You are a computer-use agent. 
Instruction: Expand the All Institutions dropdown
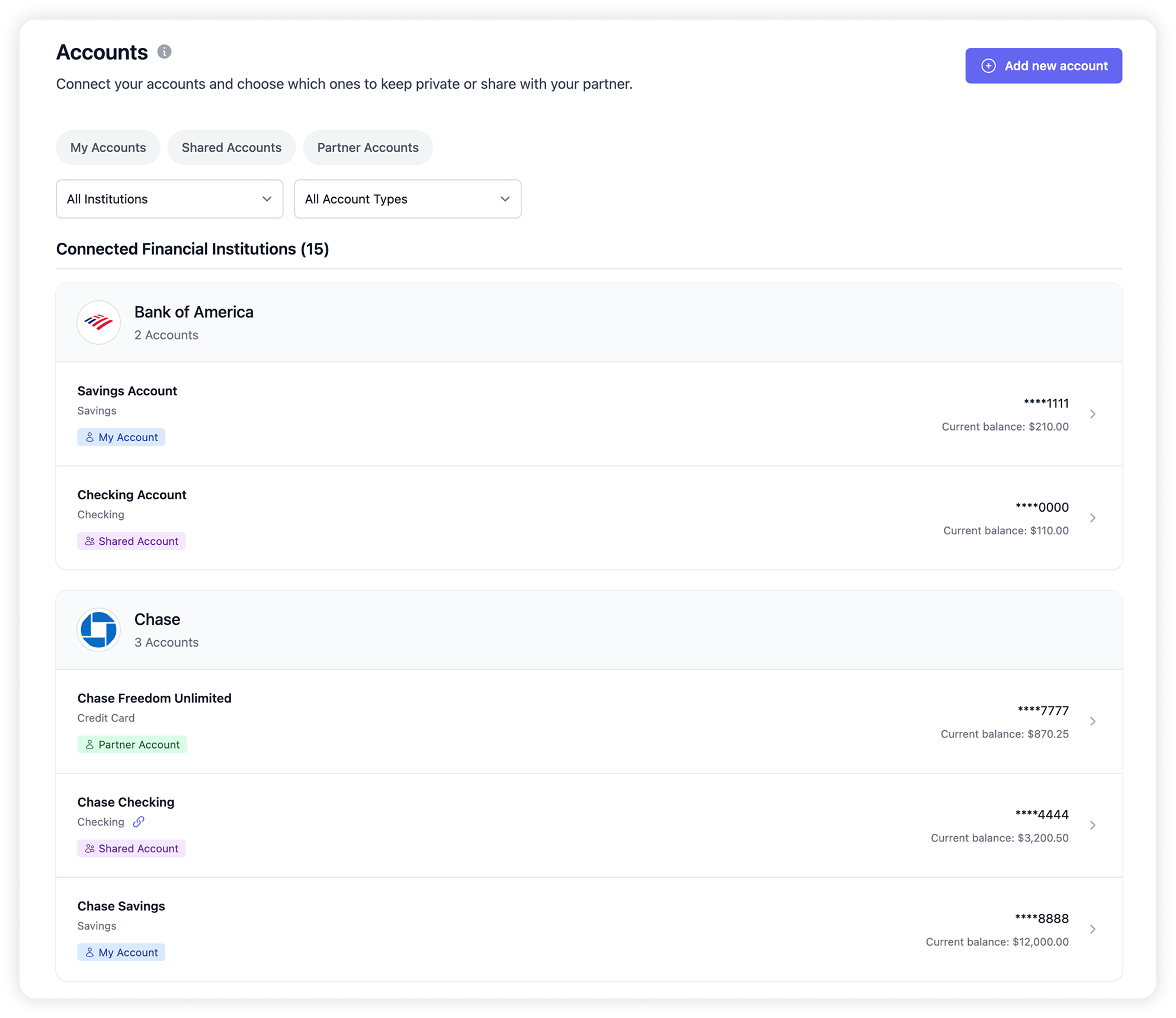169,199
